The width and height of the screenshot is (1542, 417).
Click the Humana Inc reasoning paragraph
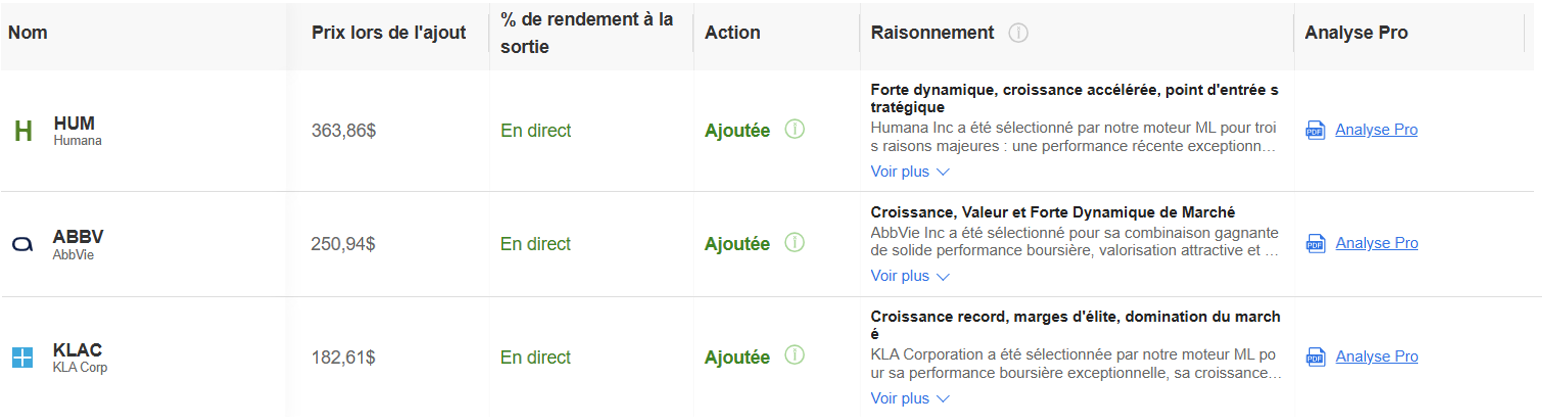(1075, 138)
